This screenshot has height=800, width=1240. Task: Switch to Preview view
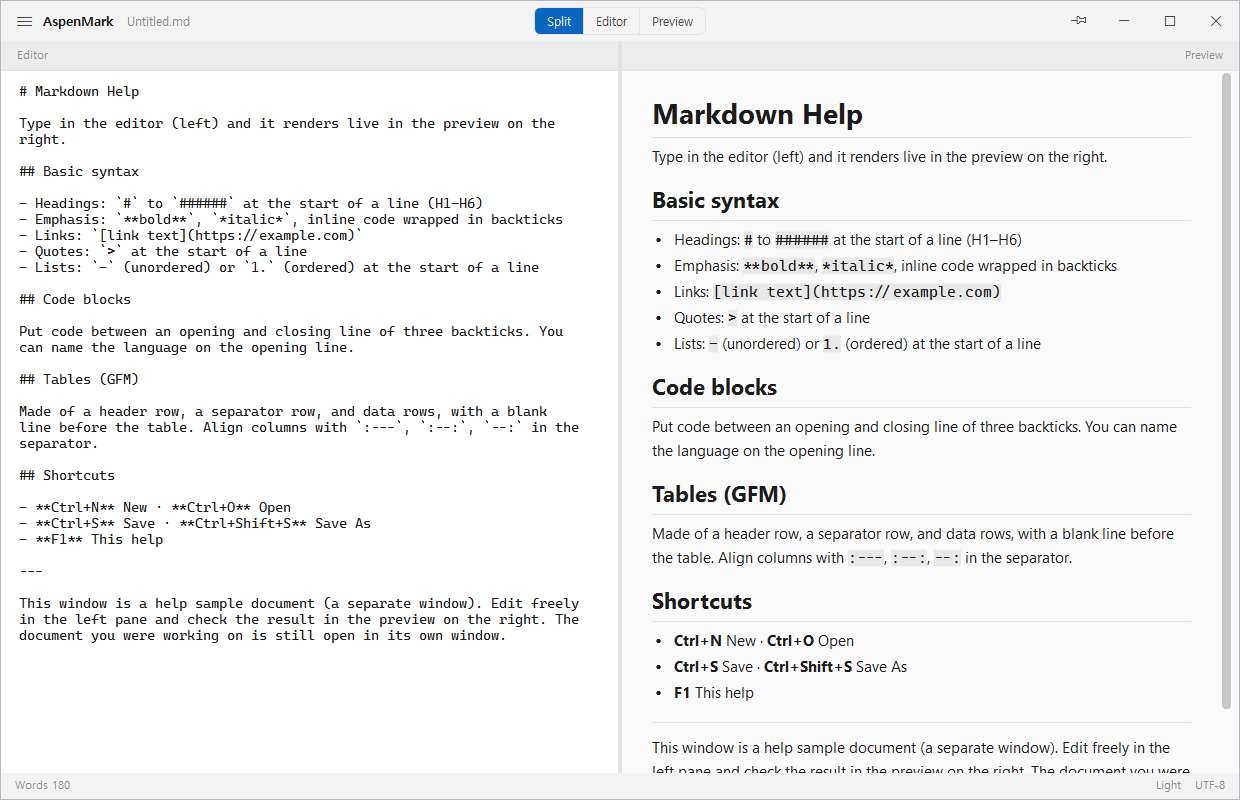tap(673, 21)
